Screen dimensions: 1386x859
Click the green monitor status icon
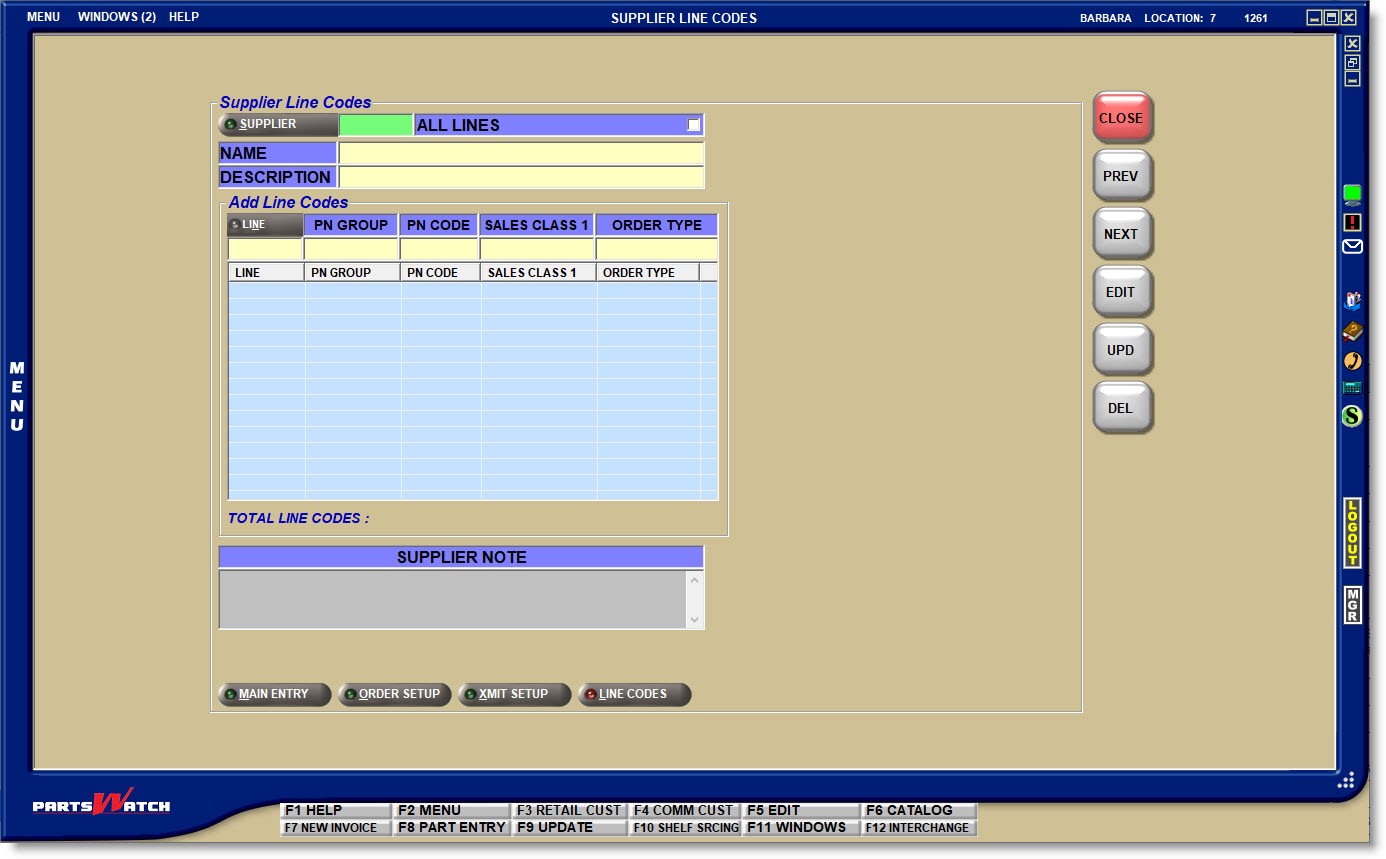click(x=1352, y=194)
